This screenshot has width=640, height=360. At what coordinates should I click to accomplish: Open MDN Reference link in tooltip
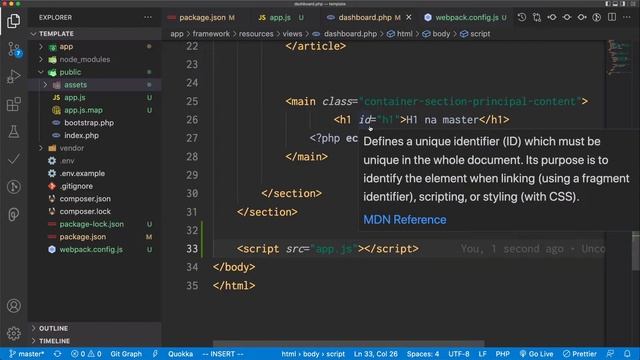(405, 220)
